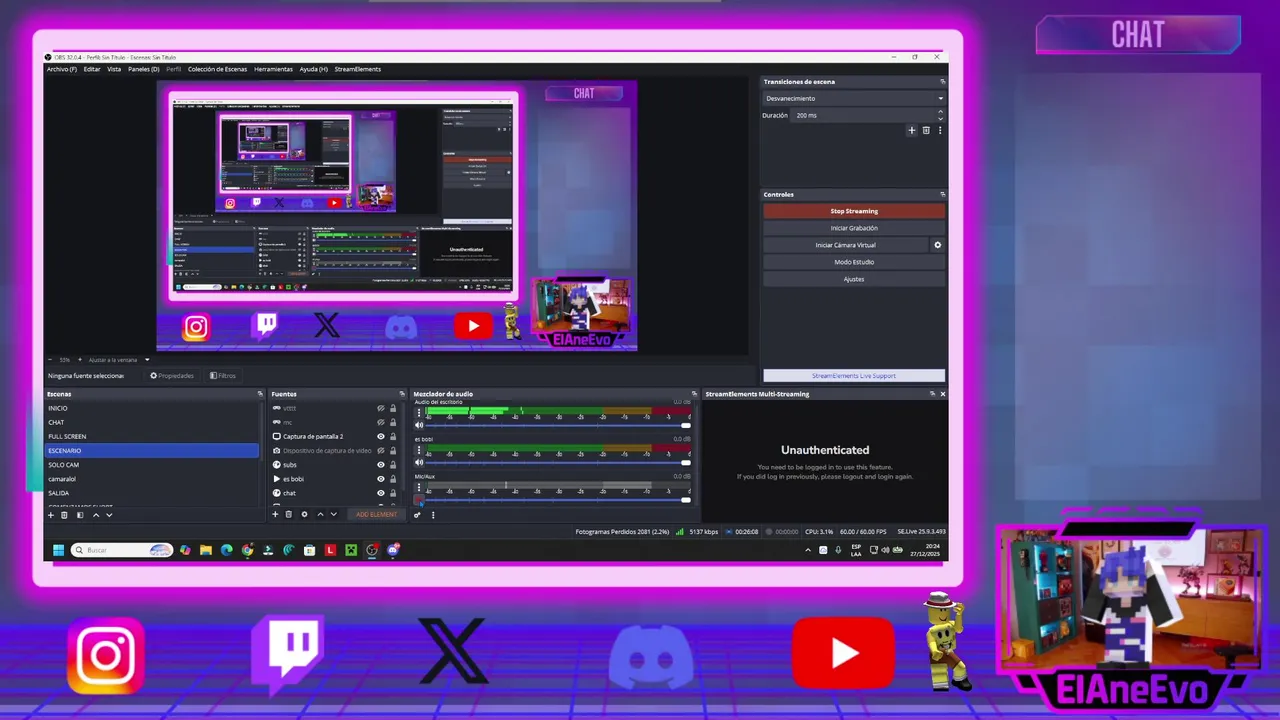1280x720 pixels.
Task: Click Iniciar Cámara Virtual button
Action: click(846, 245)
